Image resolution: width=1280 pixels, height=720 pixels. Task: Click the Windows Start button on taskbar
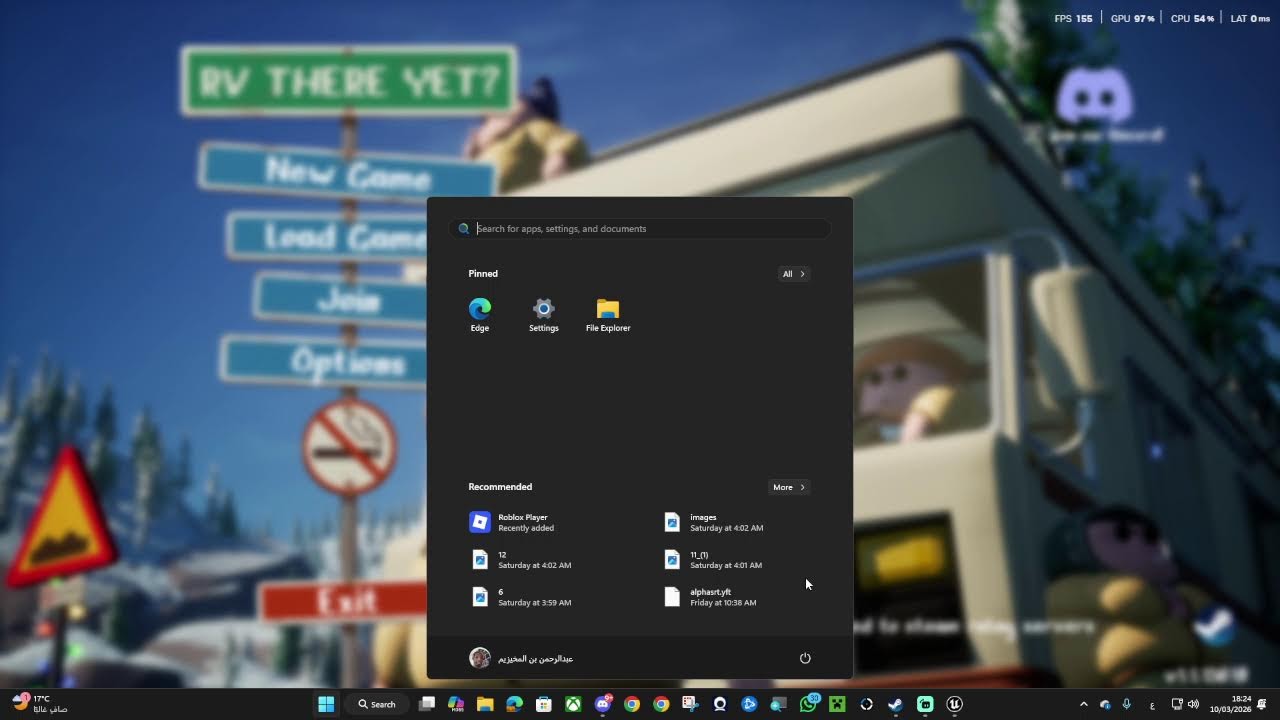[x=326, y=704]
